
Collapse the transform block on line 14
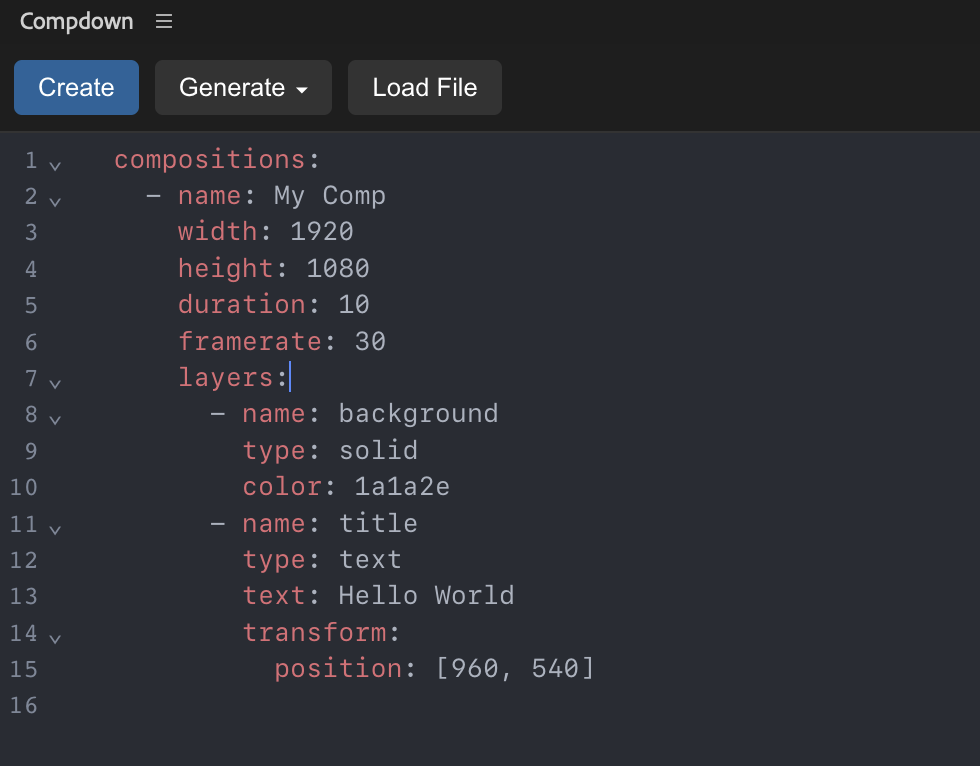pyautogui.click(x=54, y=638)
